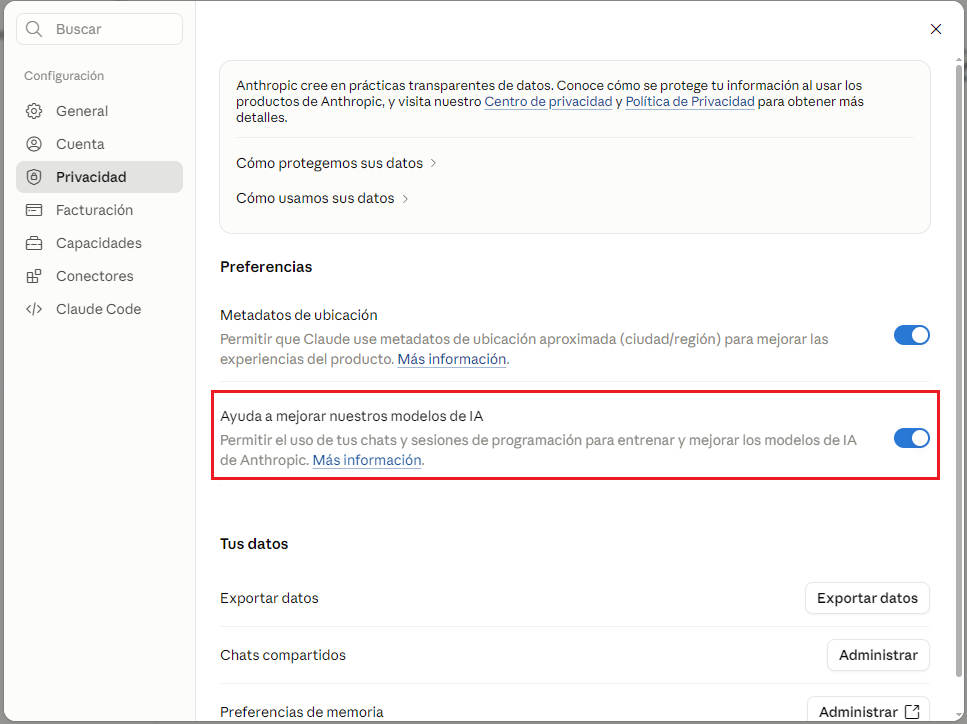Image resolution: width=967 pixels, height=724 pixels.
Task: Open the General settings section
Action: coord(99,111)
